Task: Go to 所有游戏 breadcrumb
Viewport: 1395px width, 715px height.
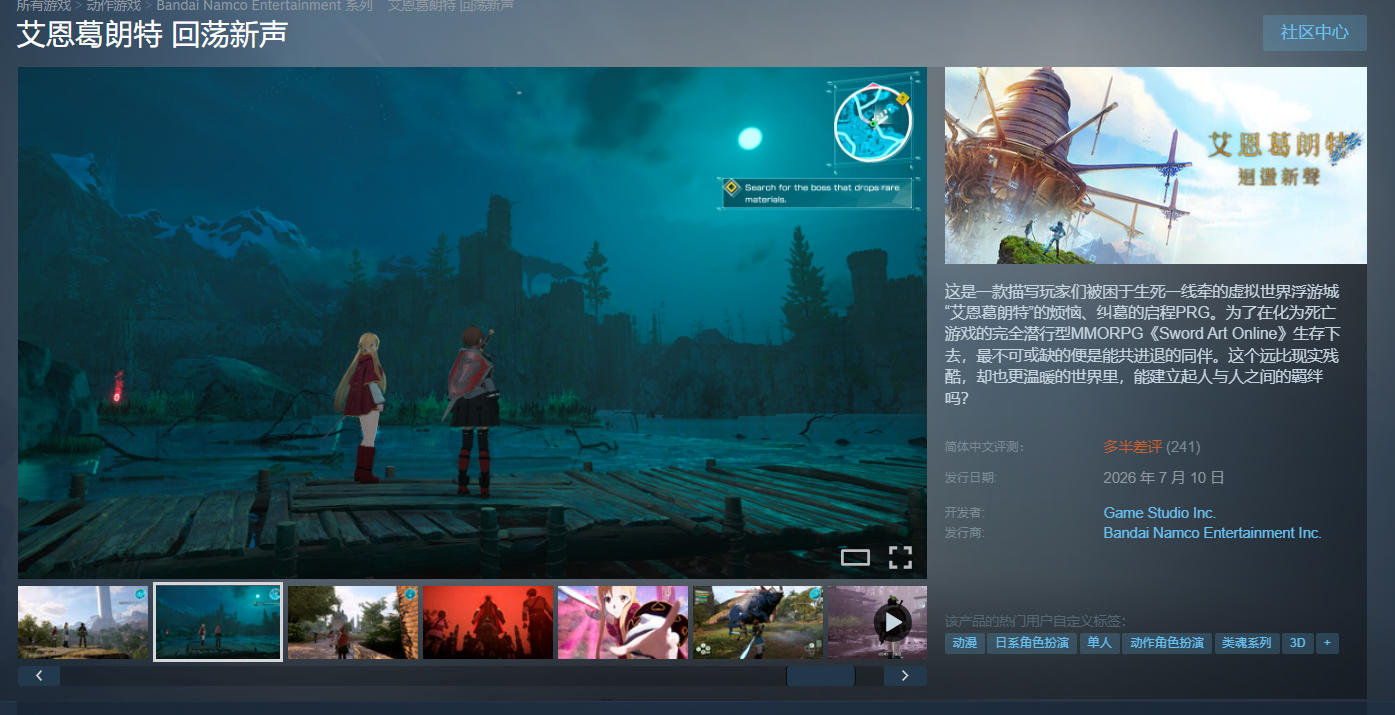Action: coord(44,6)
